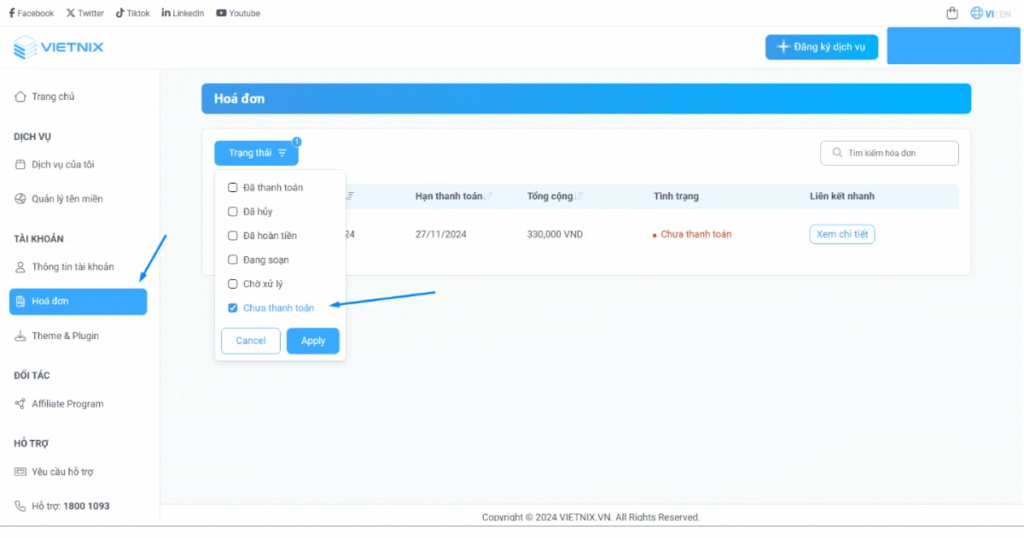Check the Đã thanh toán checkbox
Screen dimensions: 1024x538
click(x=233, y=188)
